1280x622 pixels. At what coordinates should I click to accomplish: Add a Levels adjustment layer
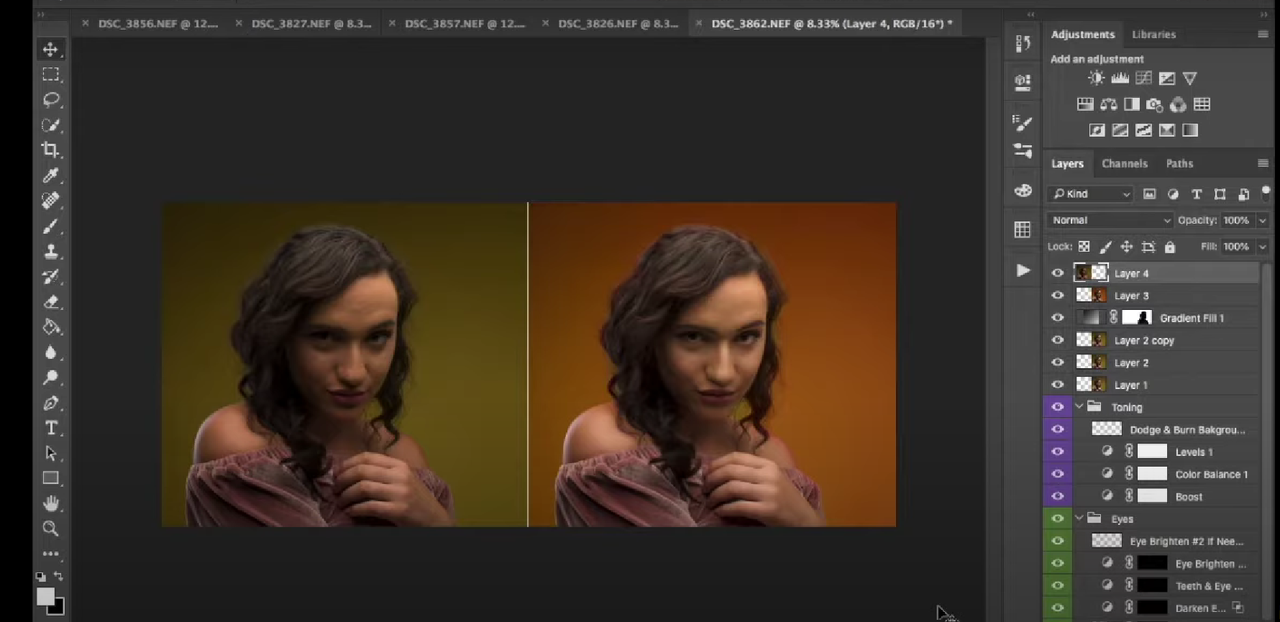click(x=1120, y=78)
